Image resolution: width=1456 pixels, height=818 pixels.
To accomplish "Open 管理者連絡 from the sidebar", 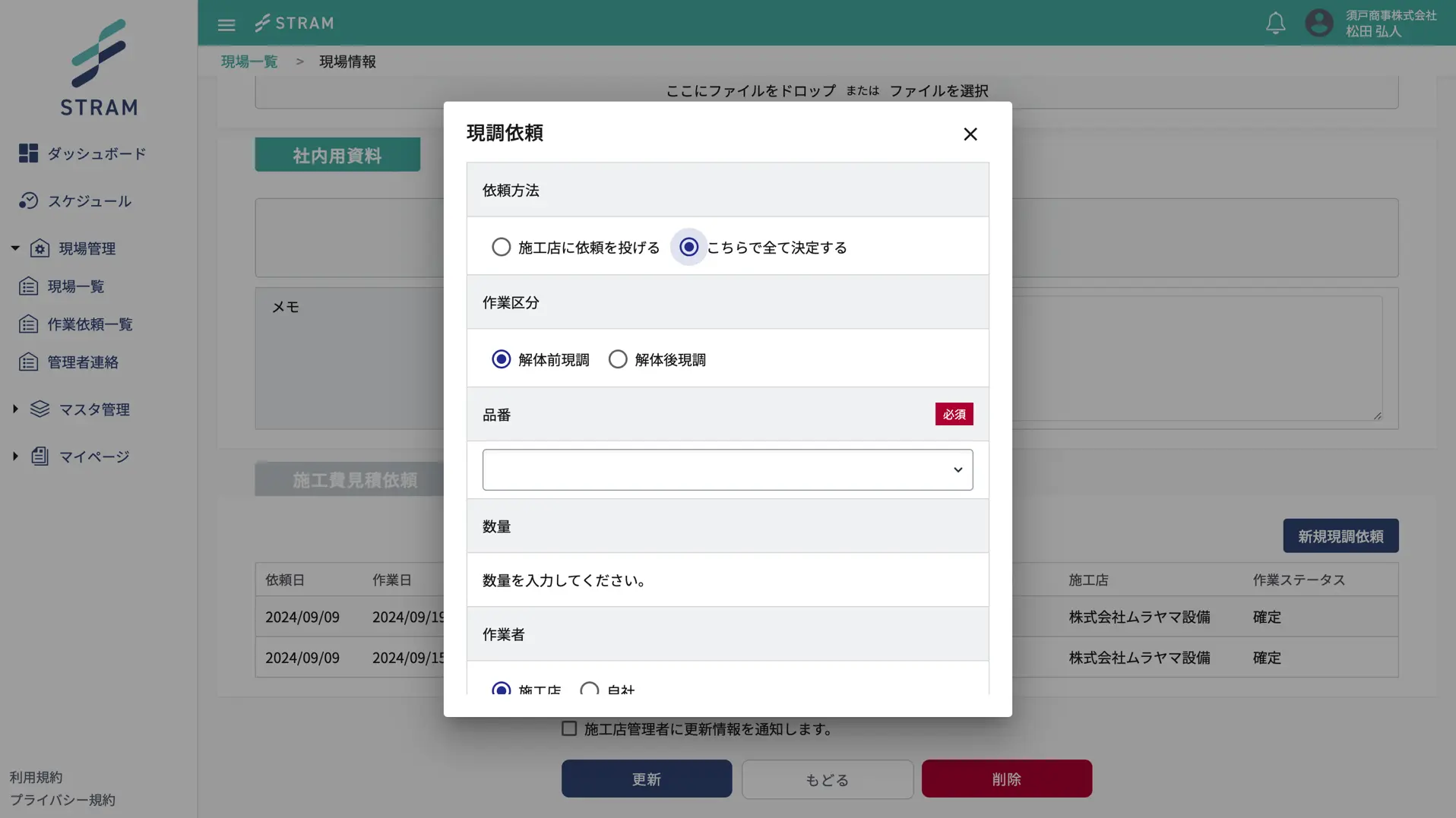I will click(x=81, y=362).
